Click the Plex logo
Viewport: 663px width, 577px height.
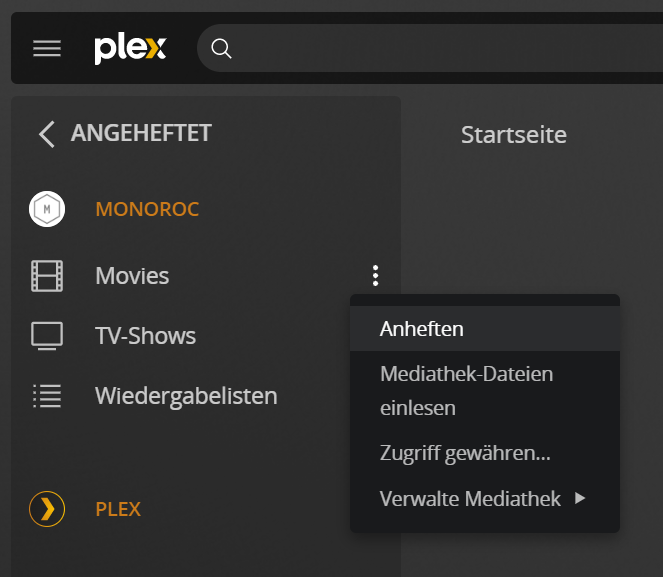click(x=130, y=49)
